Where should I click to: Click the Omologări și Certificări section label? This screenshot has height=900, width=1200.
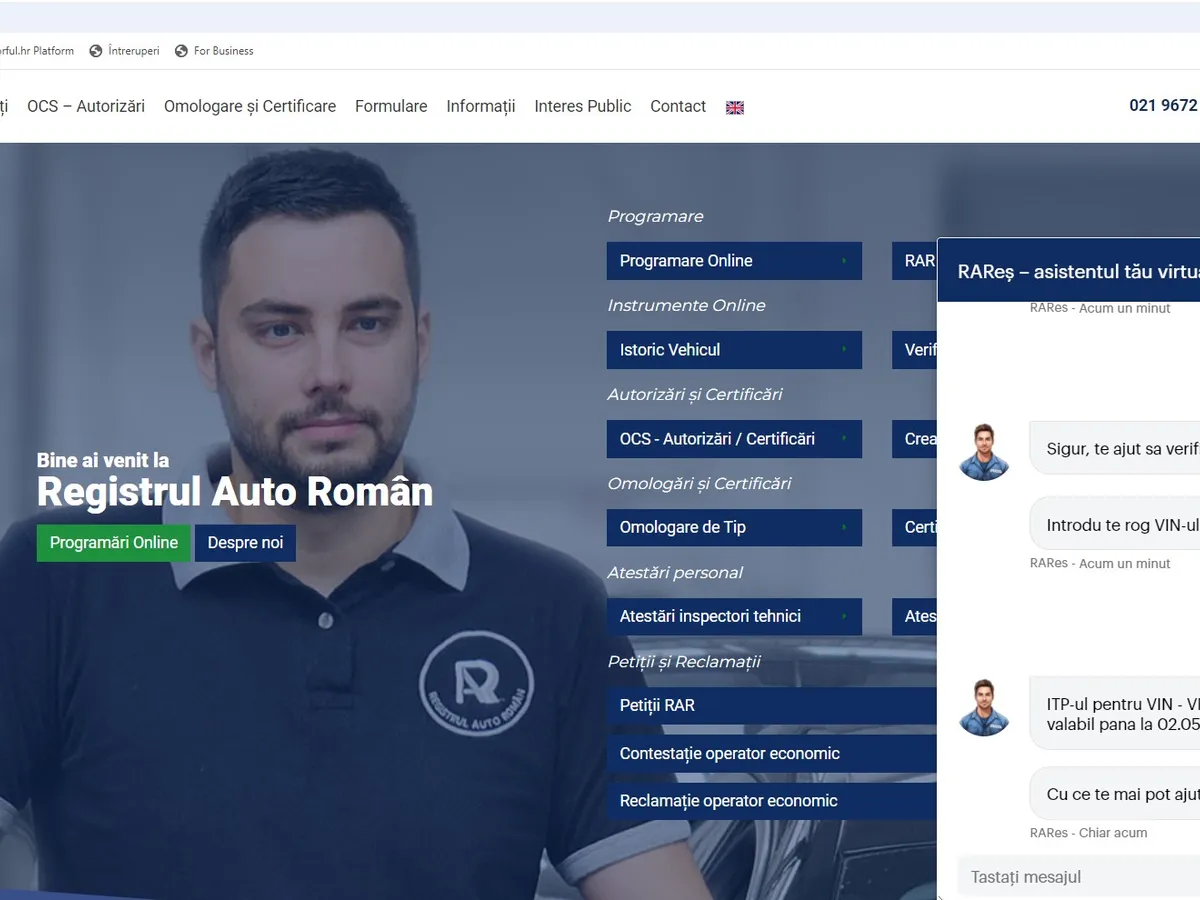pos(699,484)
